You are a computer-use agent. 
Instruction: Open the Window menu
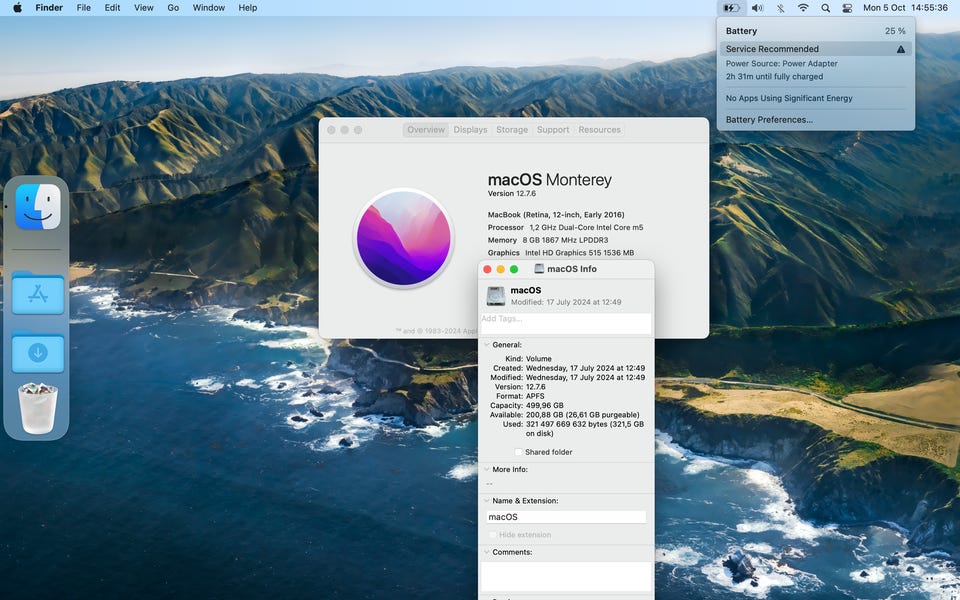pos(209,8)
